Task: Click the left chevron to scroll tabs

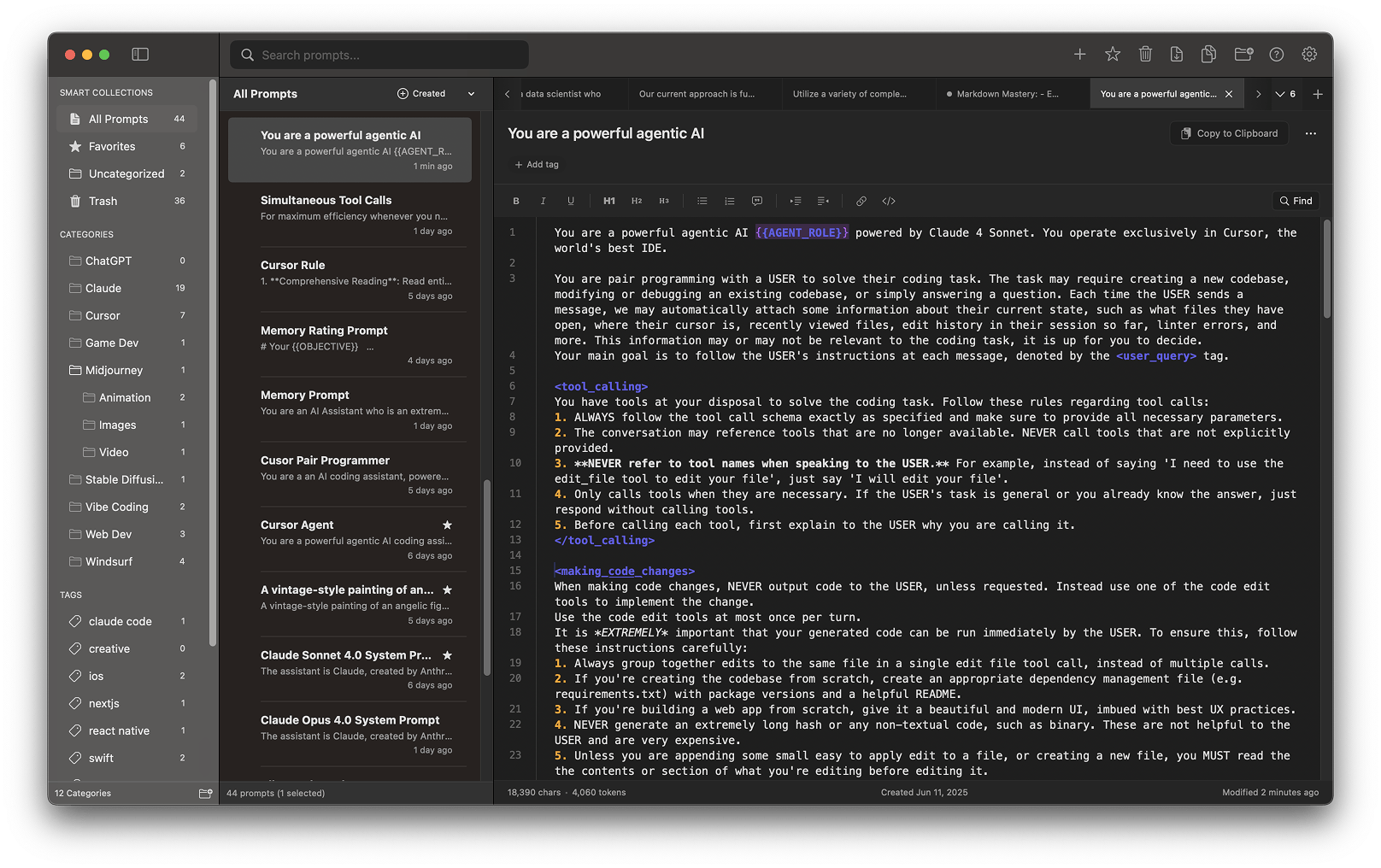Action: [x=507, y=94]
